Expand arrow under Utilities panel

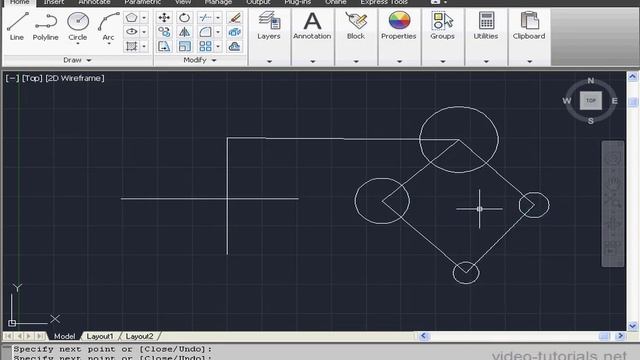click(486, 62)
